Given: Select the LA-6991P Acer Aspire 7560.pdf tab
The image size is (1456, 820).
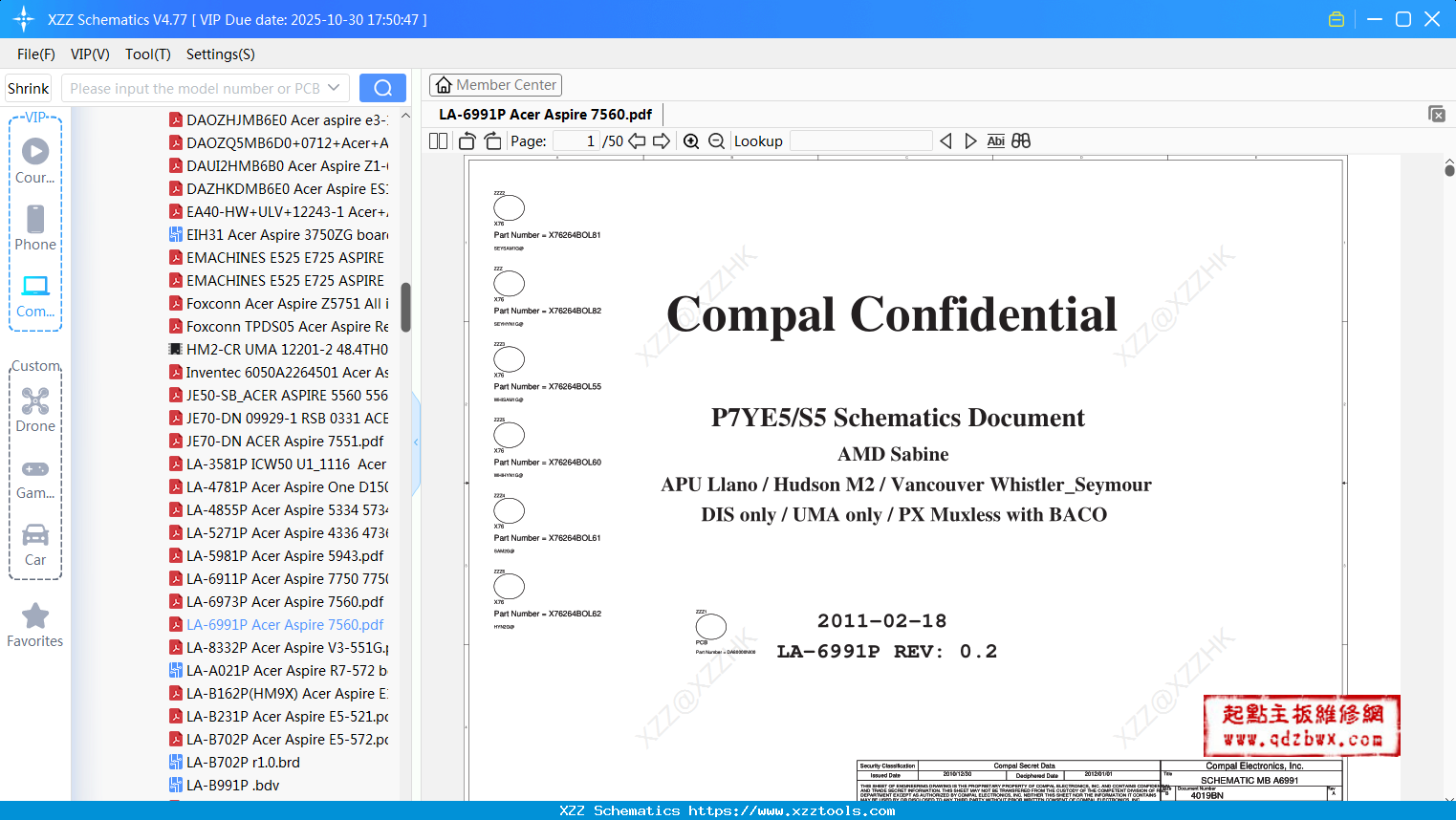Looking at the screenshot, I should (x=545, y=115).
